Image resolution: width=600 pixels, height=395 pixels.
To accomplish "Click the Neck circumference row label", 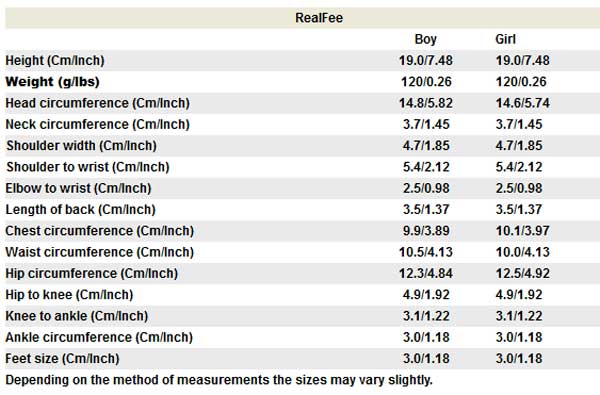I will tap(98, 124).
